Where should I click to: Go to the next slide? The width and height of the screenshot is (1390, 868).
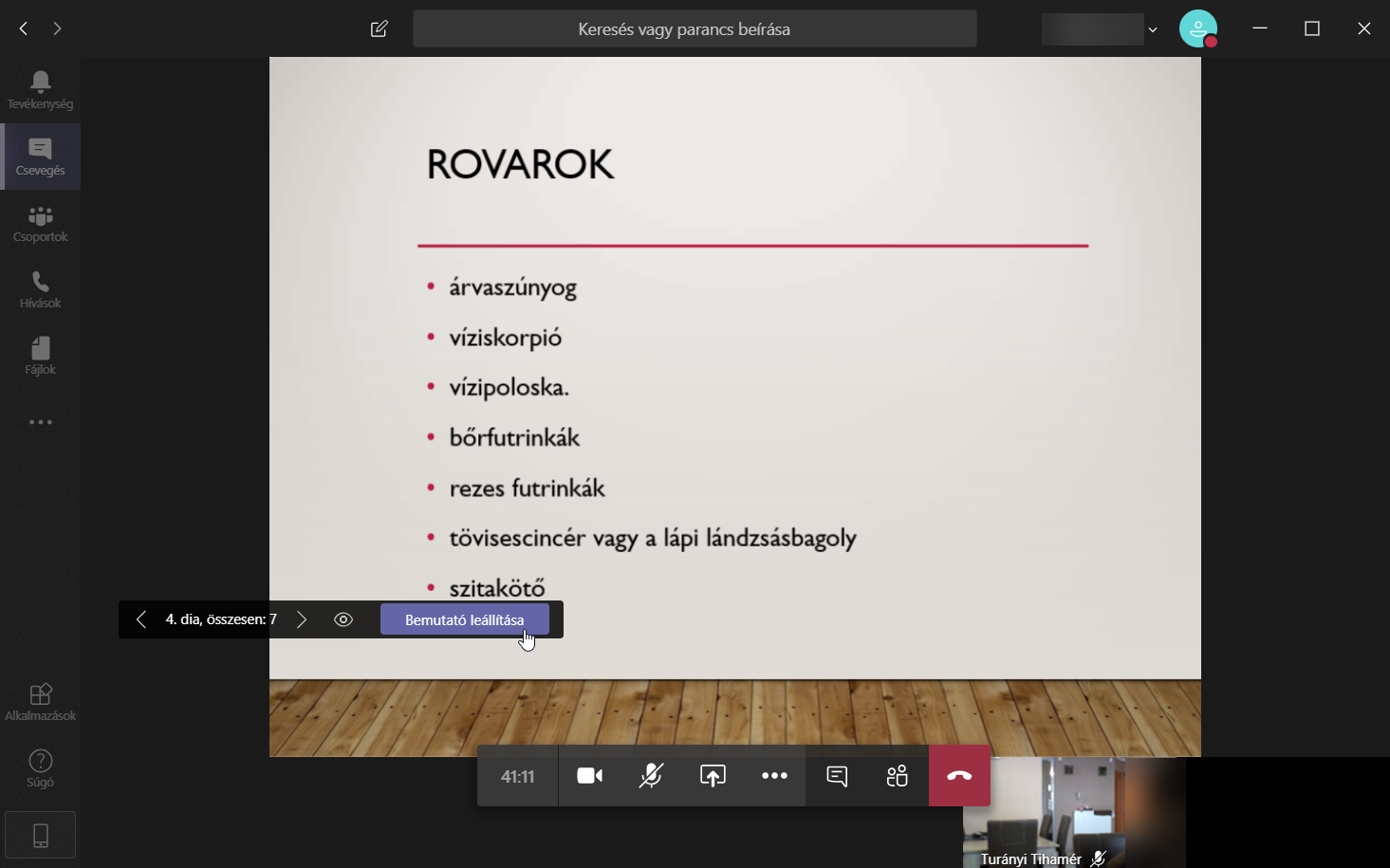302,619
